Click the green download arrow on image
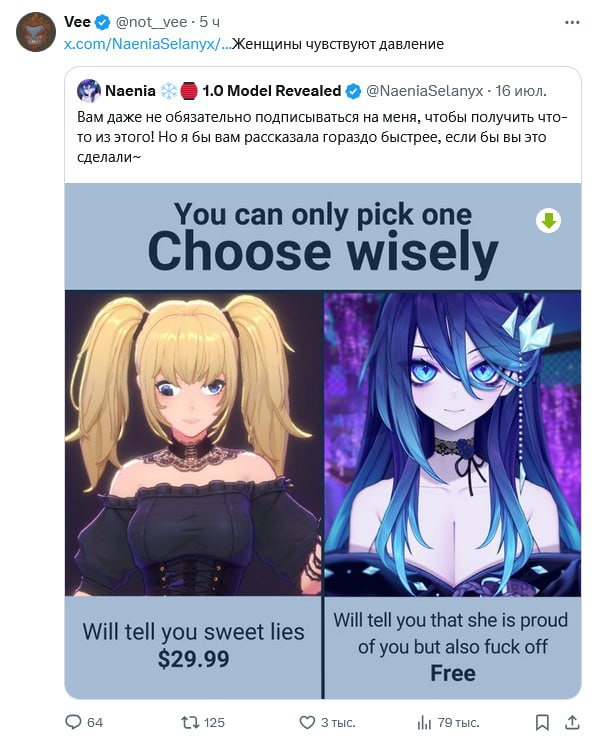 pos(549,221)
